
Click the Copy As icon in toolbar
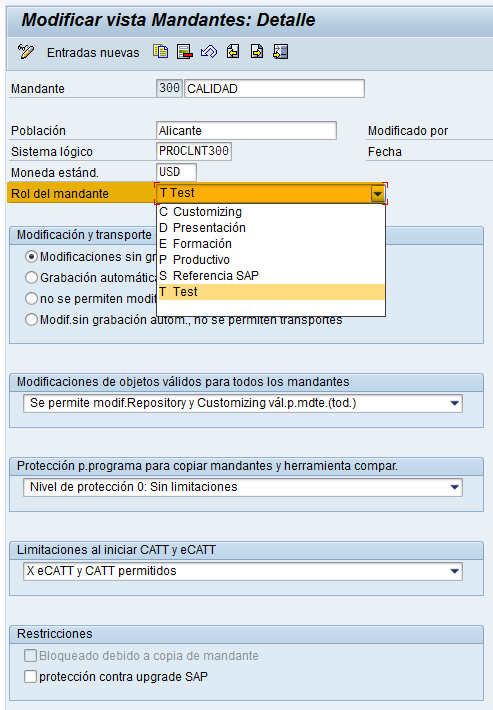(x=160, y=52)
